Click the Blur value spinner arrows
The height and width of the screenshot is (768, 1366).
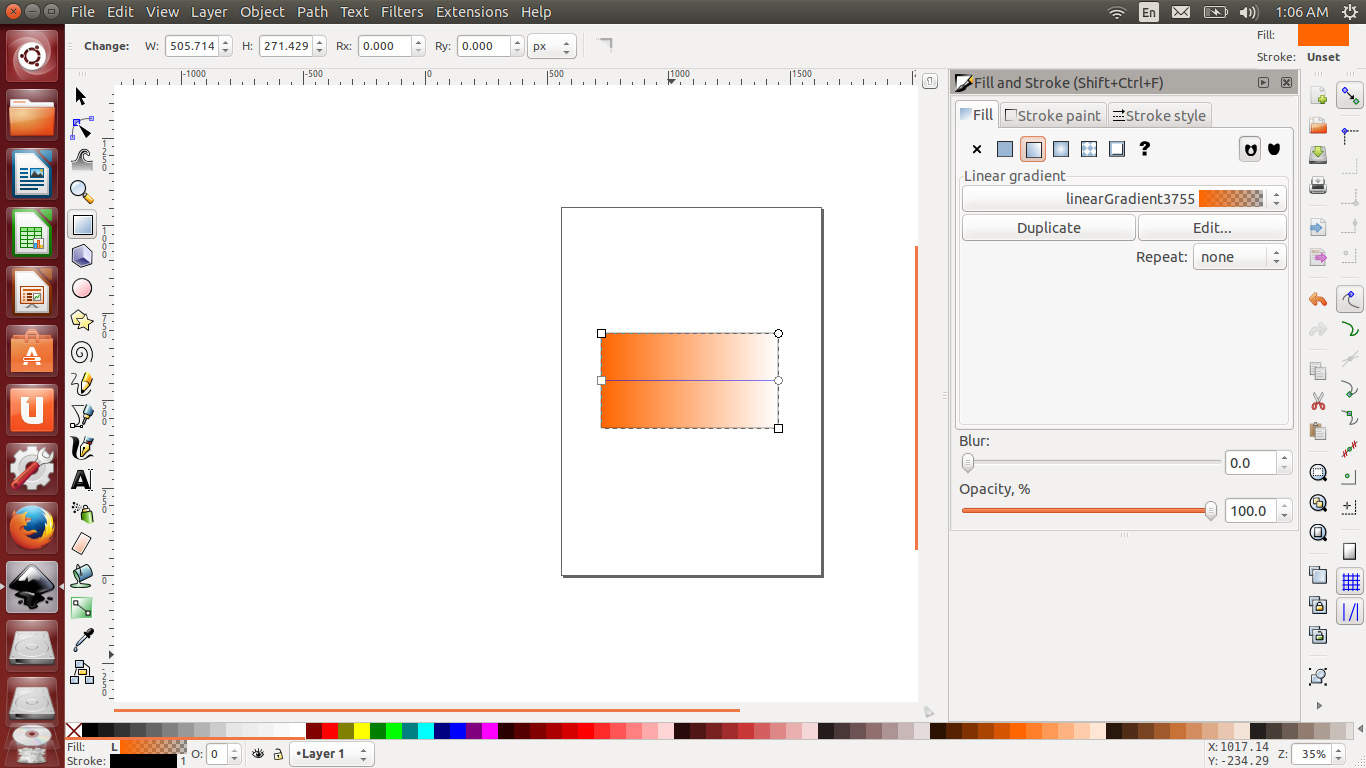(1284, 463)
